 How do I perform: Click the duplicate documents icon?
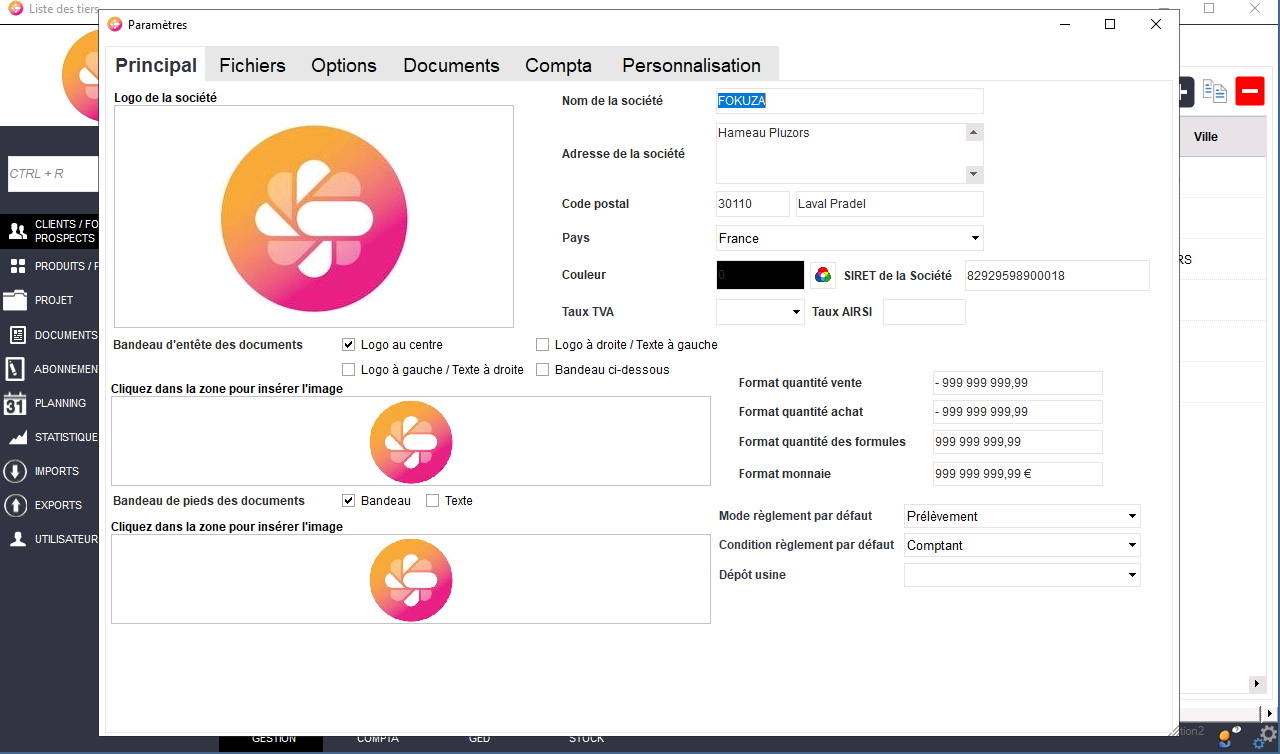coord(1214,92)
